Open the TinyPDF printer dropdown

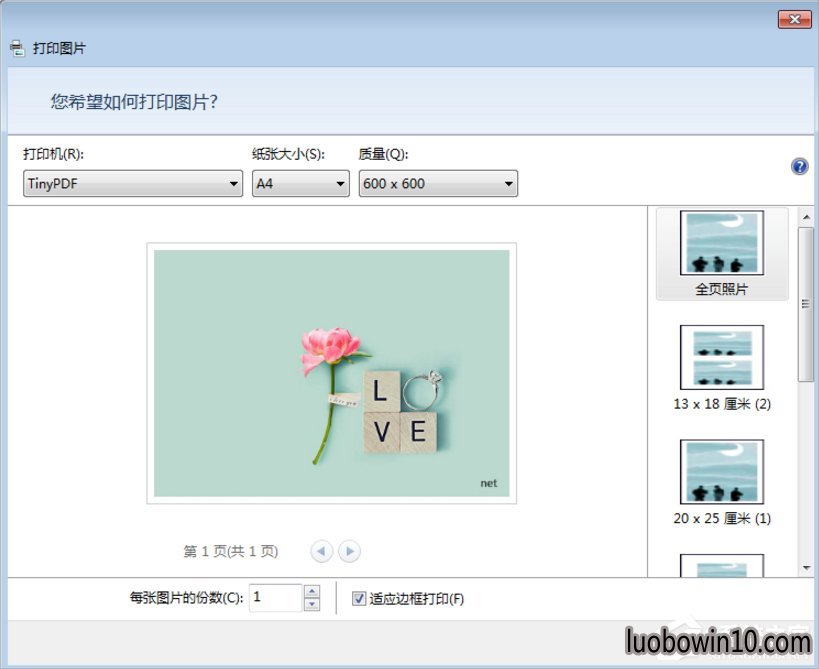coord(133,183)
